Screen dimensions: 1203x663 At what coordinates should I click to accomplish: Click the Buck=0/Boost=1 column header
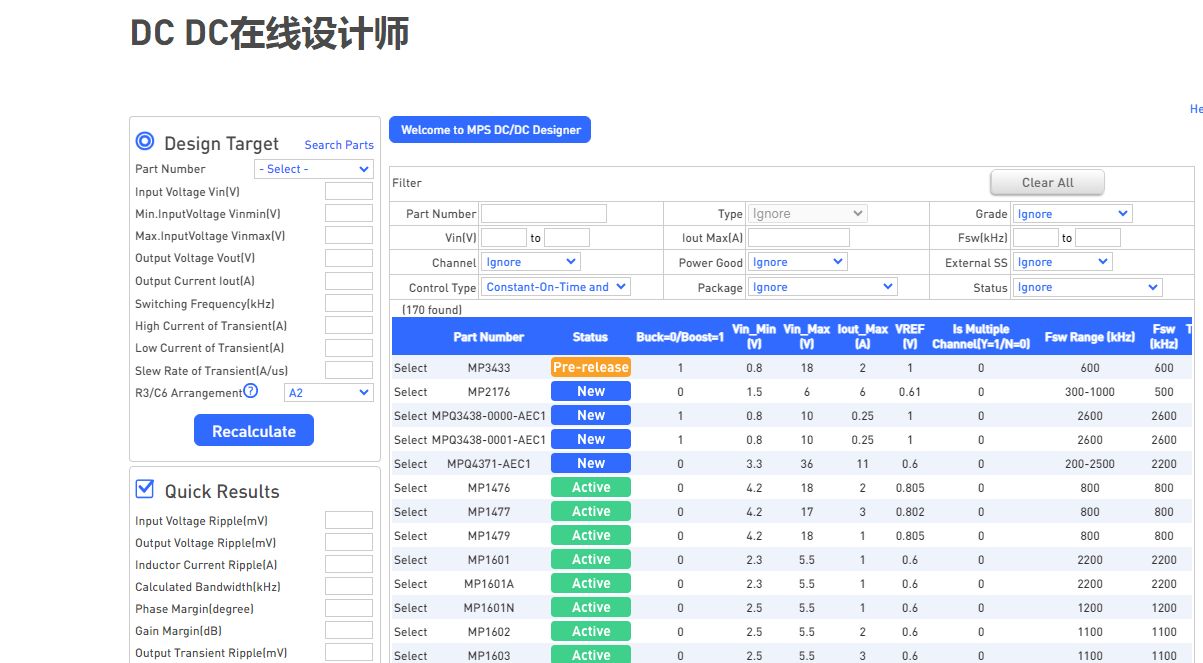[x=680, y=337]
